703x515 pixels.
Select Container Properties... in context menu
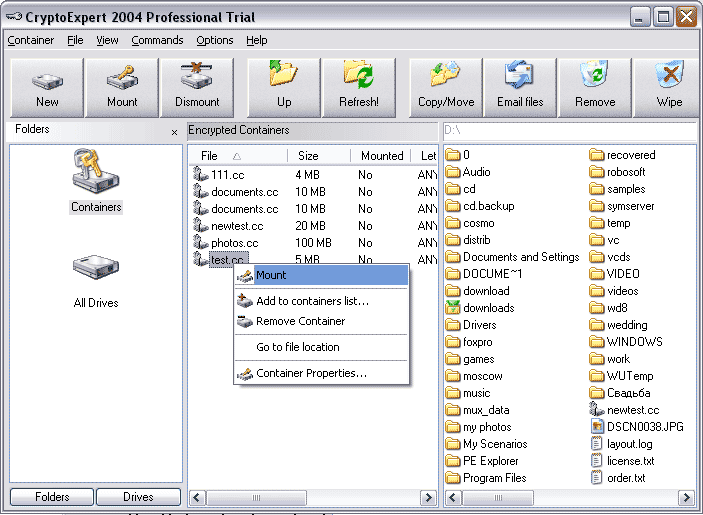[x=311, y=373]
